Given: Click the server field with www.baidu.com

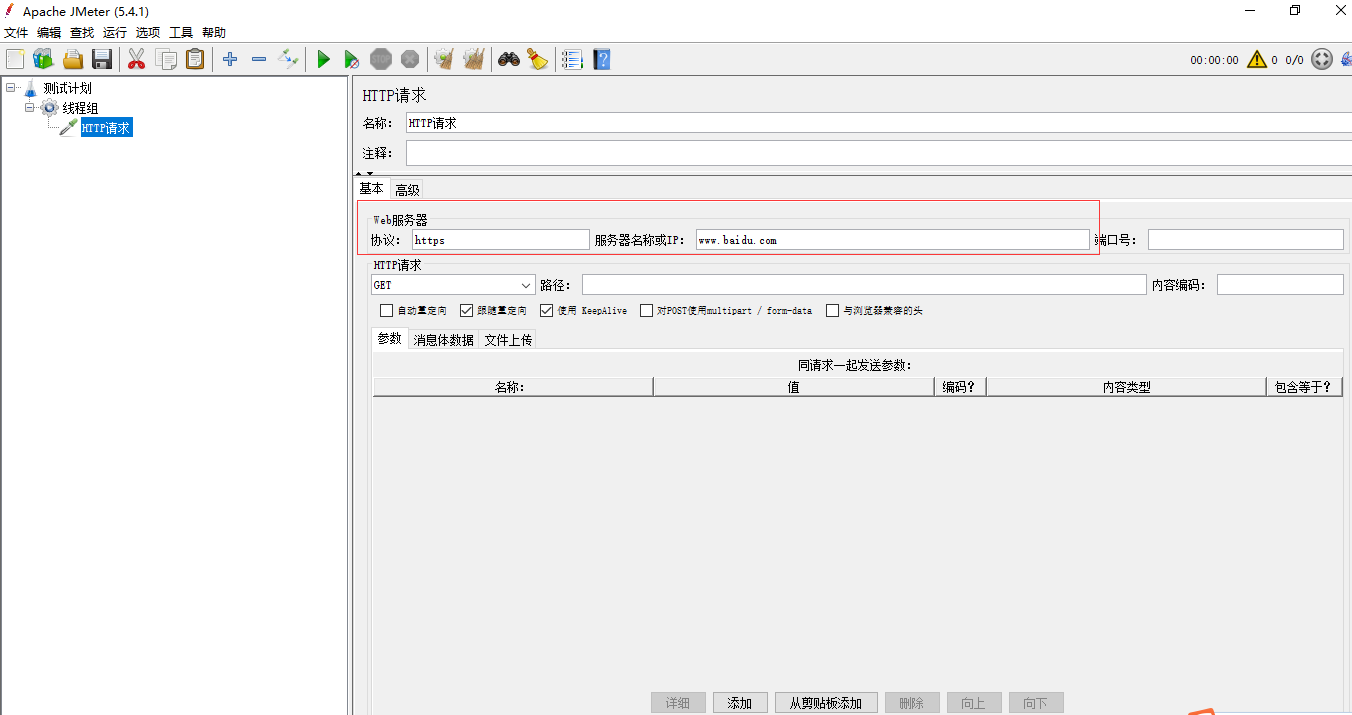Looking at the screenshot, I should pos(892,240).
